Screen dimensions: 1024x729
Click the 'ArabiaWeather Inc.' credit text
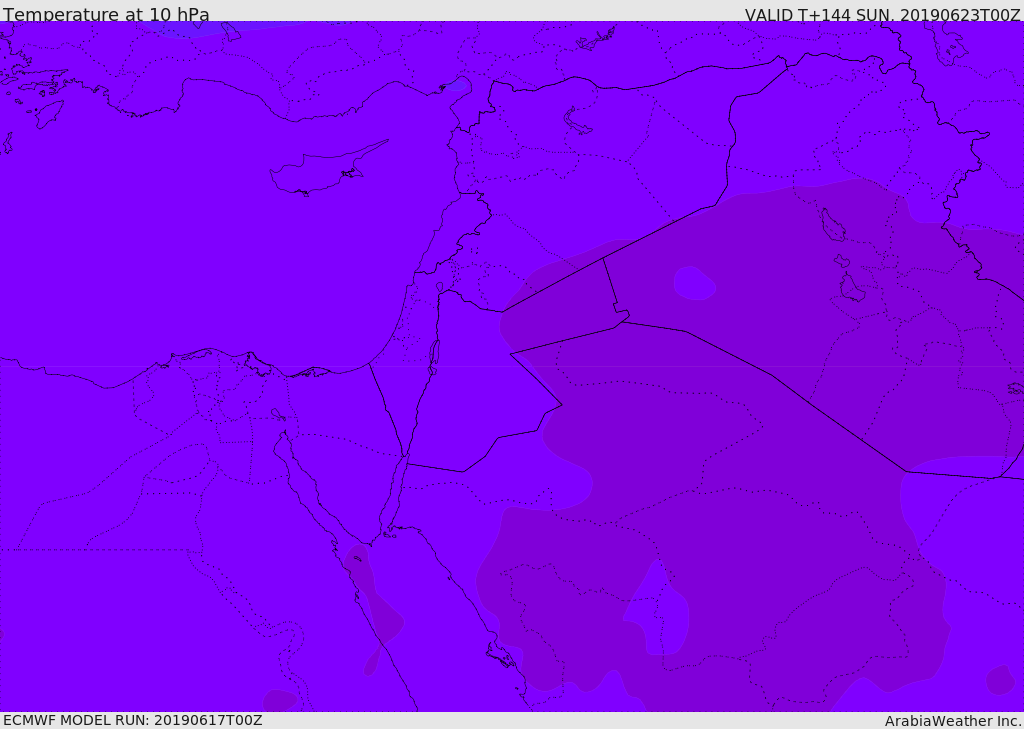(953, 721)
